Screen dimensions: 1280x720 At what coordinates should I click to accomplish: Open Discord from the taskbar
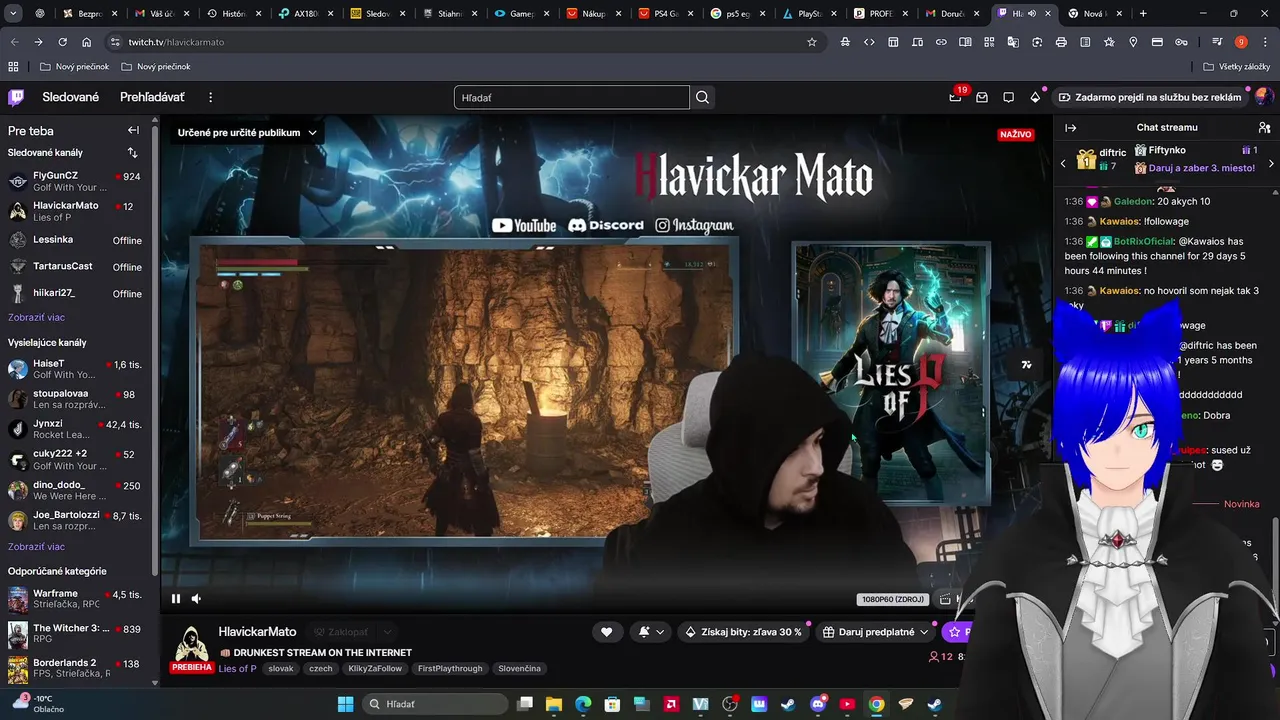(818, 704)
